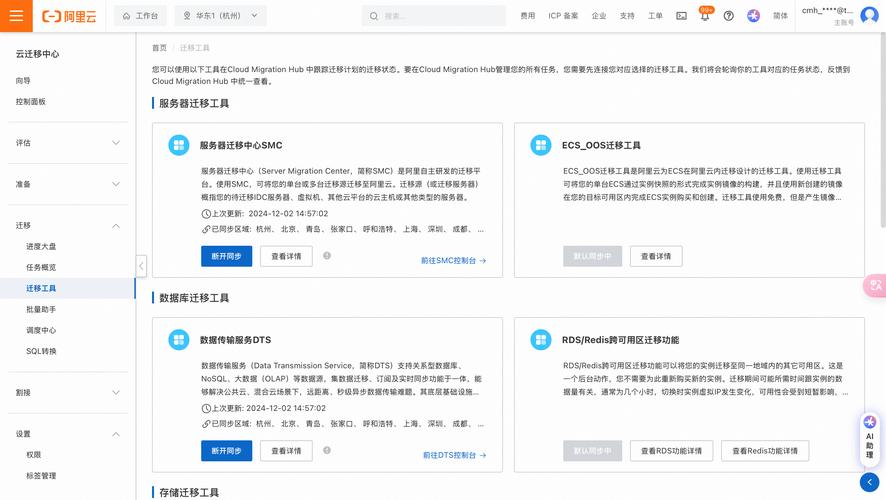Click the info icon beside DTS 查看详情

tap(327, 450)
